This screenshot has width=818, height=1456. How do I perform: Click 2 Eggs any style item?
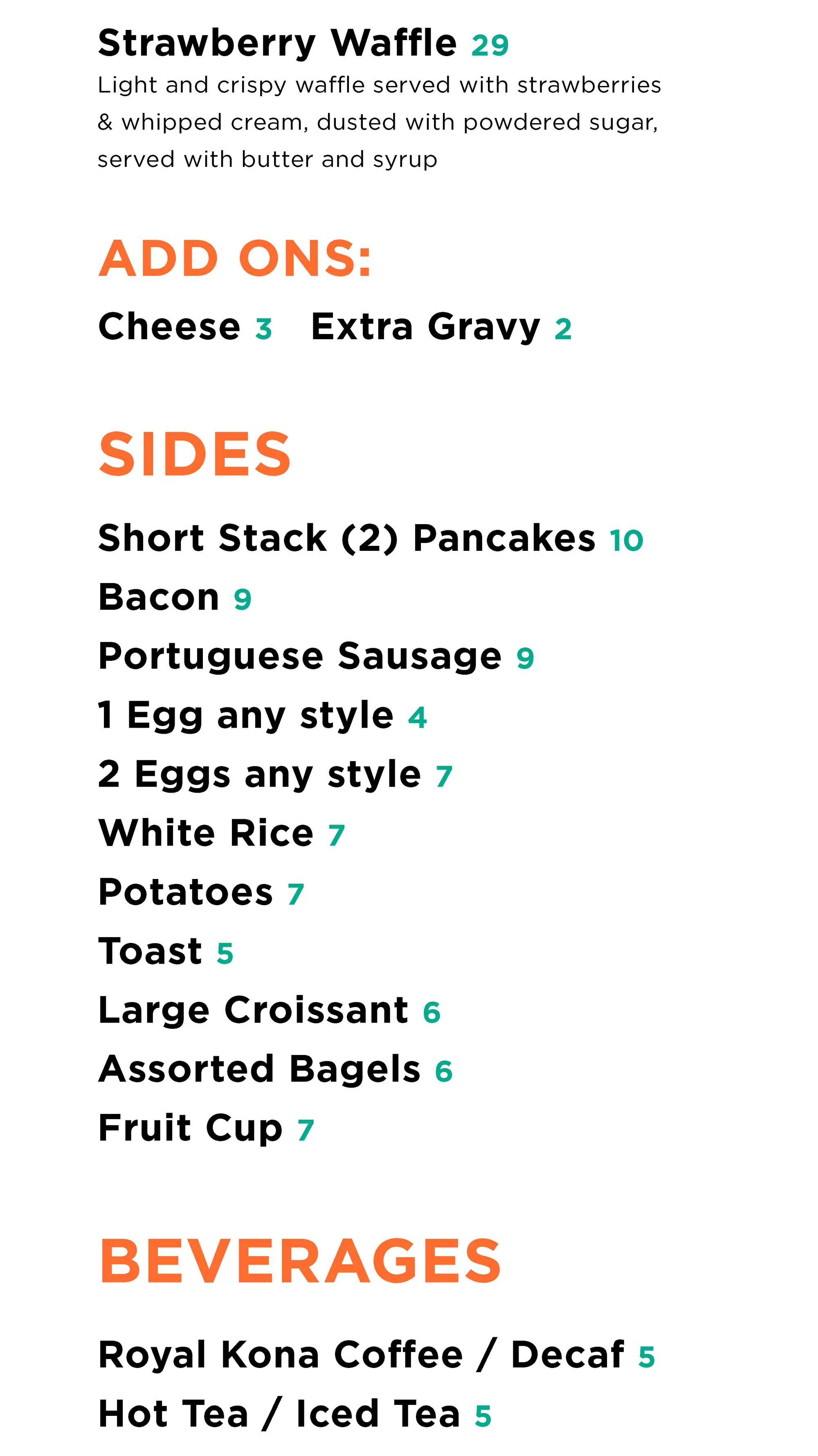point(259,774)
